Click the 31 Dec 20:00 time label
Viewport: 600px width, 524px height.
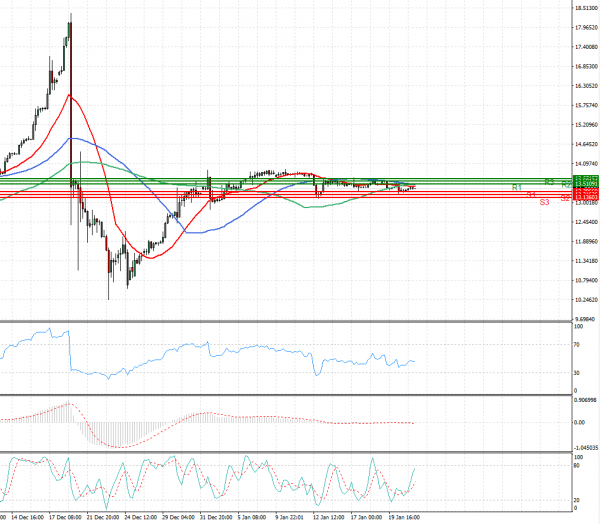click(216, 517)
